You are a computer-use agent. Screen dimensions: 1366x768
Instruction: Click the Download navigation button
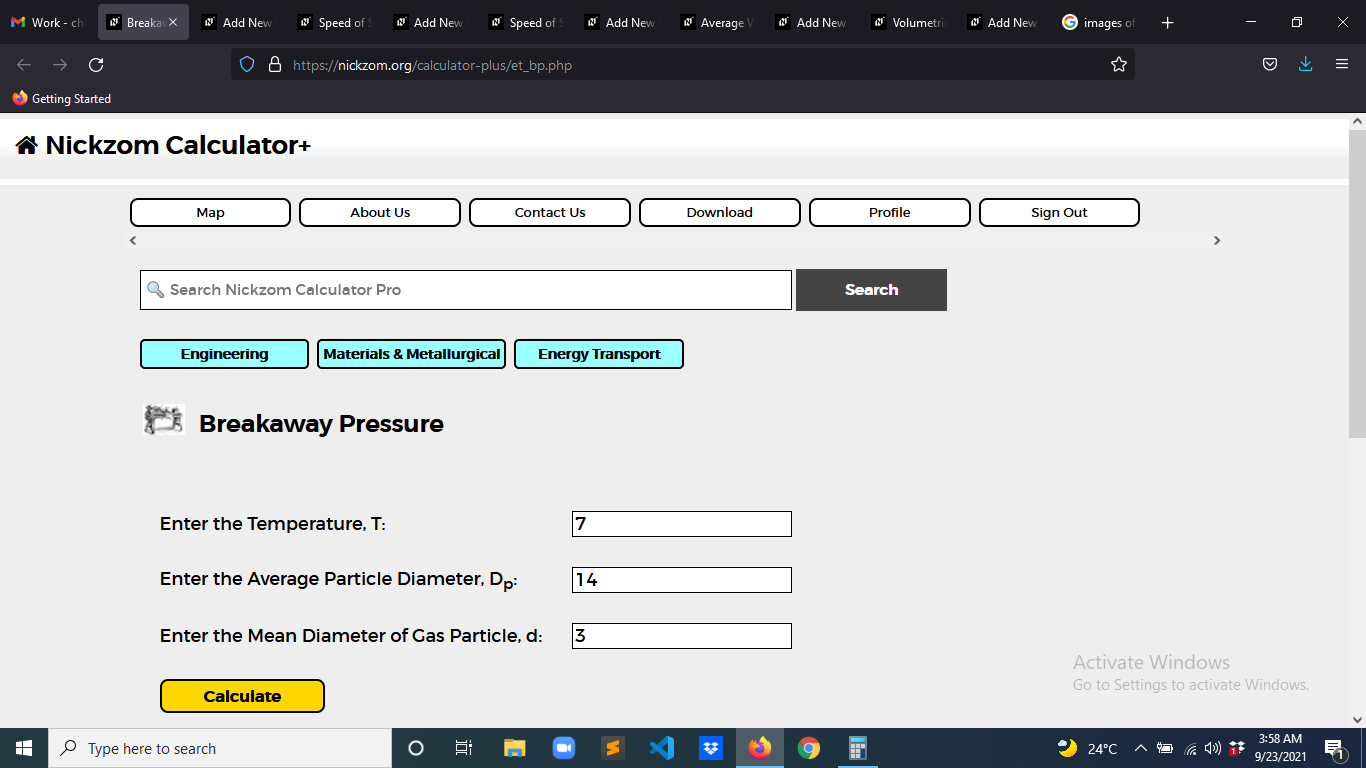click(720, 212)
